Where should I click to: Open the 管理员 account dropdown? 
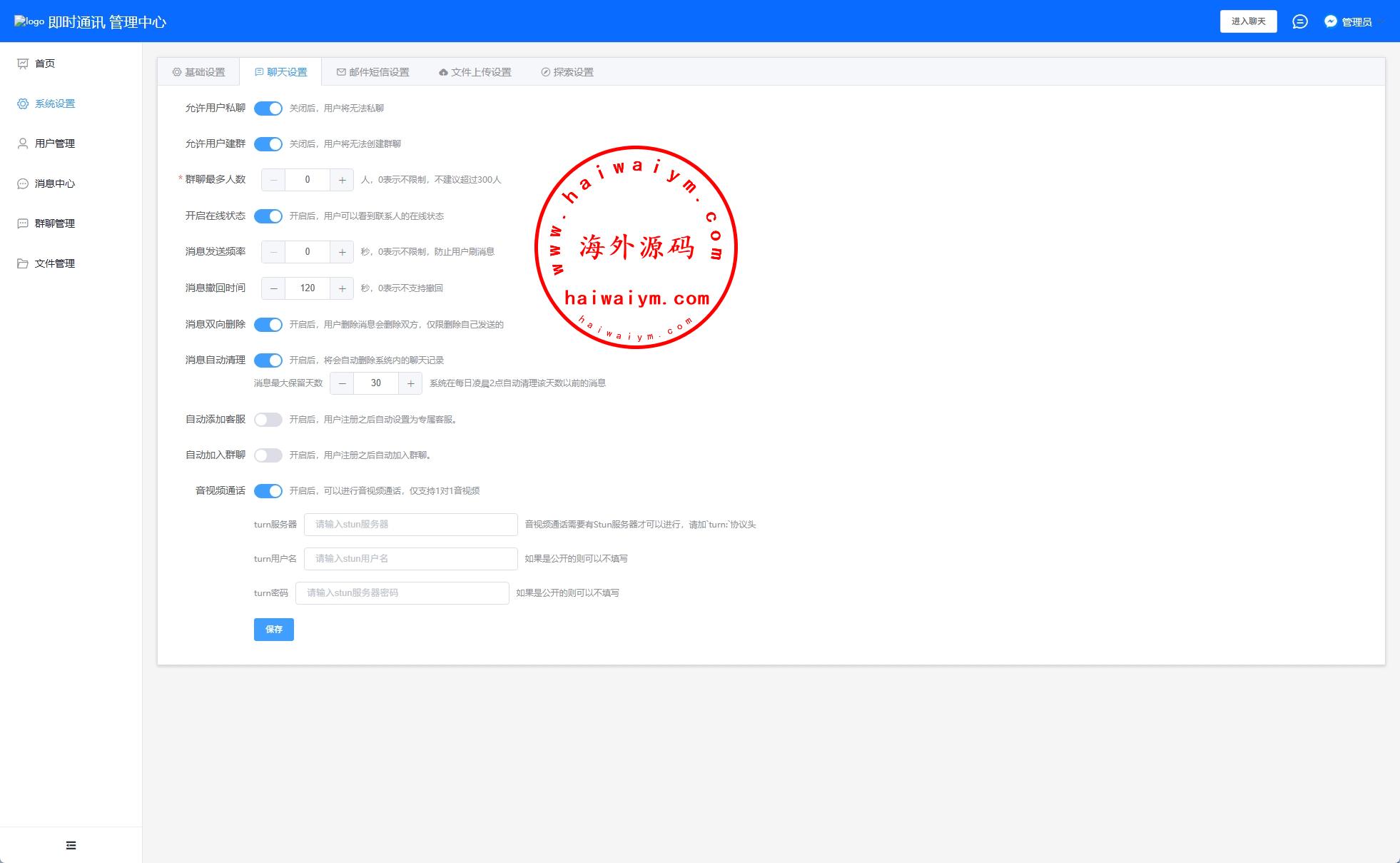1354,21
